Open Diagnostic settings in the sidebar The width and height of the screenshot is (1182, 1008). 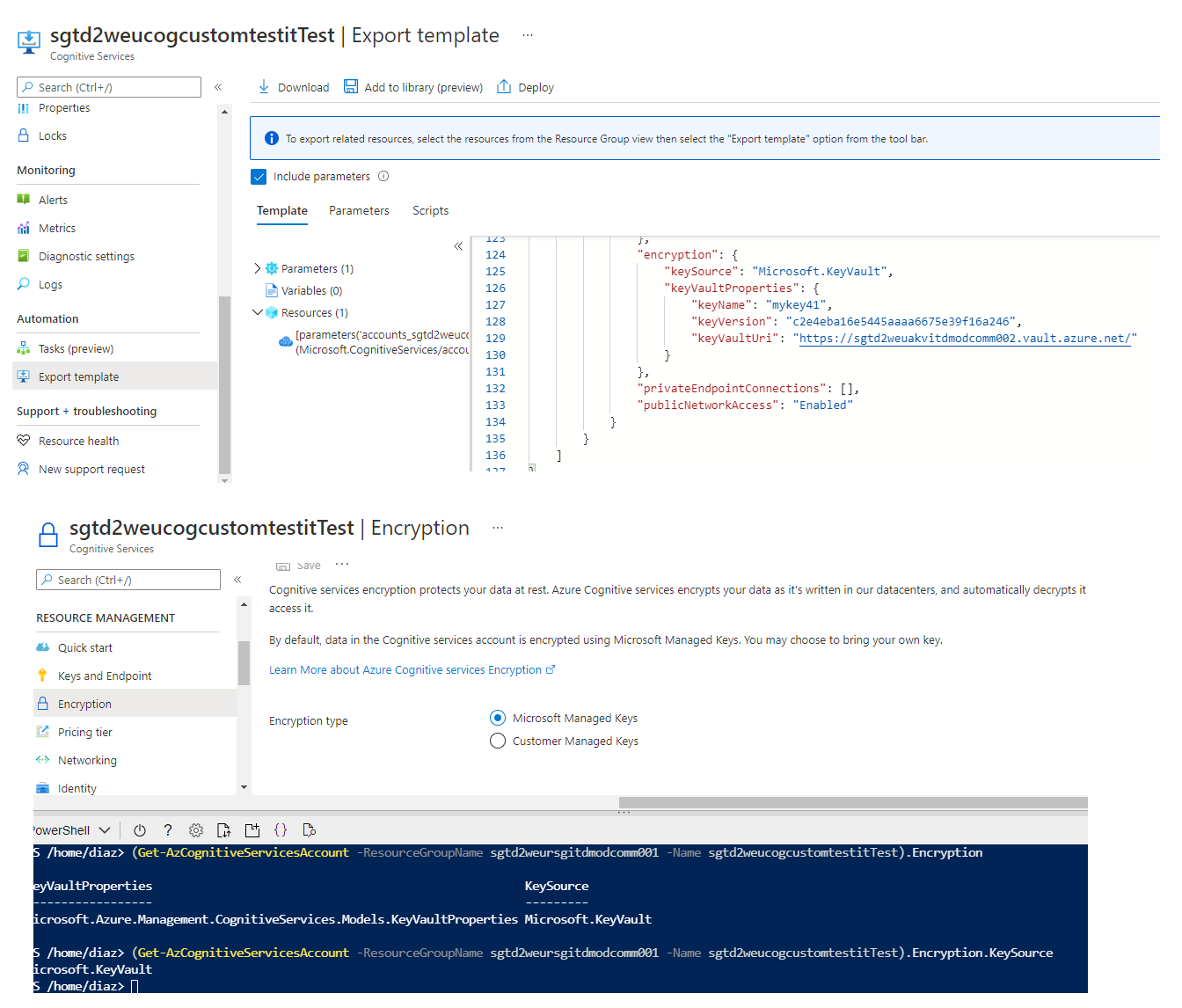click(x=86, y=256)
